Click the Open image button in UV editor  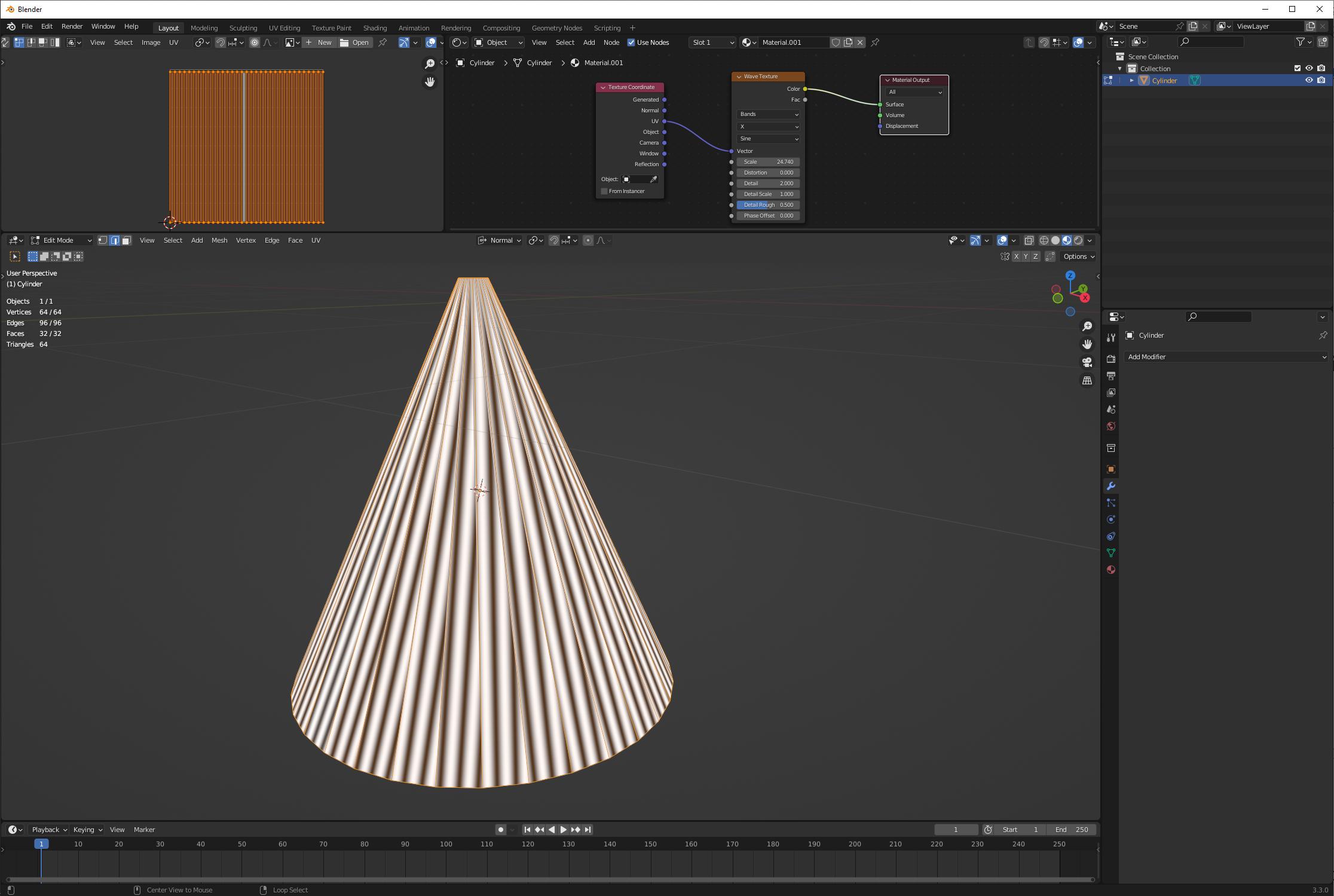[355, 42]
